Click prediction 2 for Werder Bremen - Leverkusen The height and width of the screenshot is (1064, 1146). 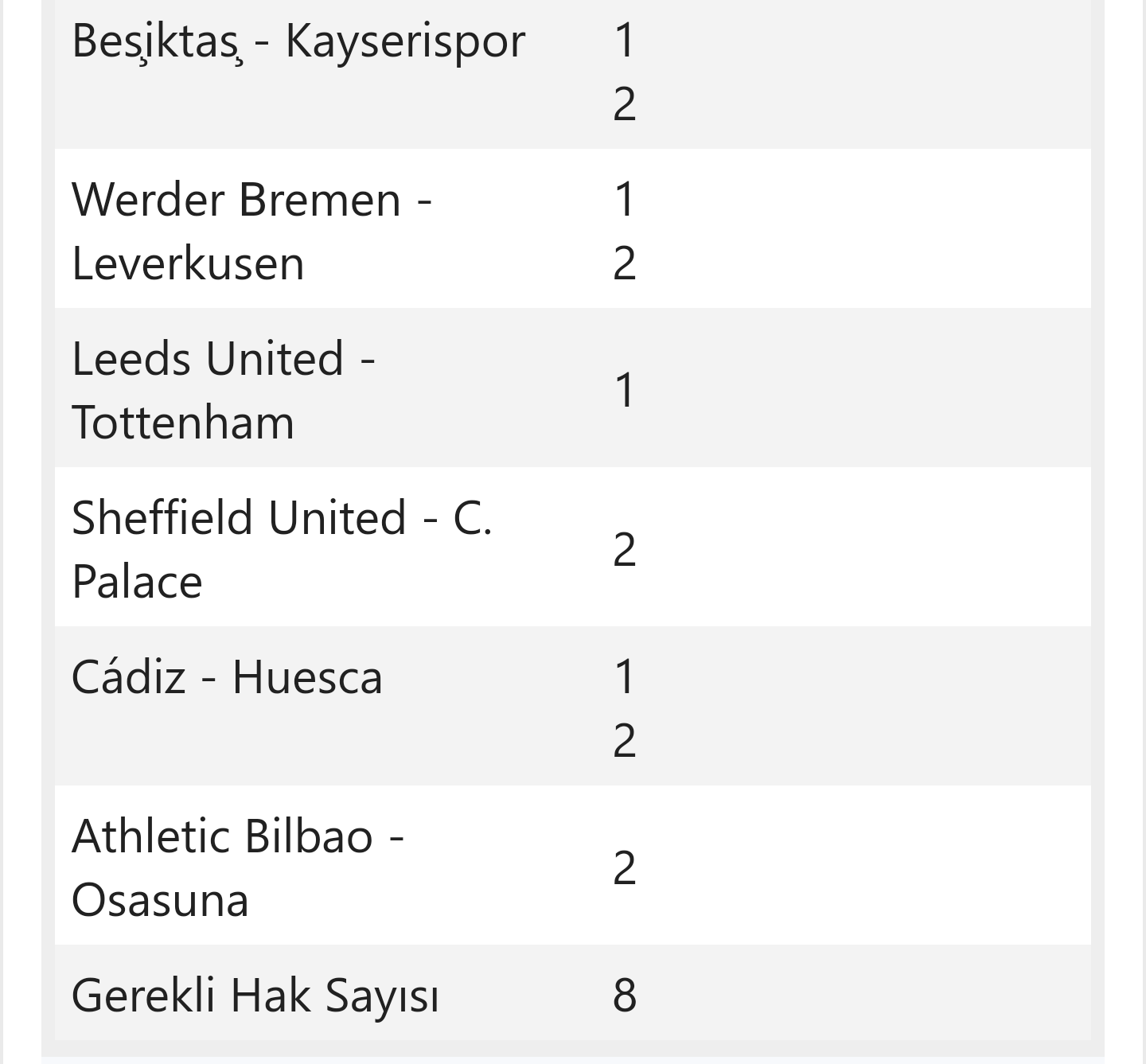pos(625,263)
